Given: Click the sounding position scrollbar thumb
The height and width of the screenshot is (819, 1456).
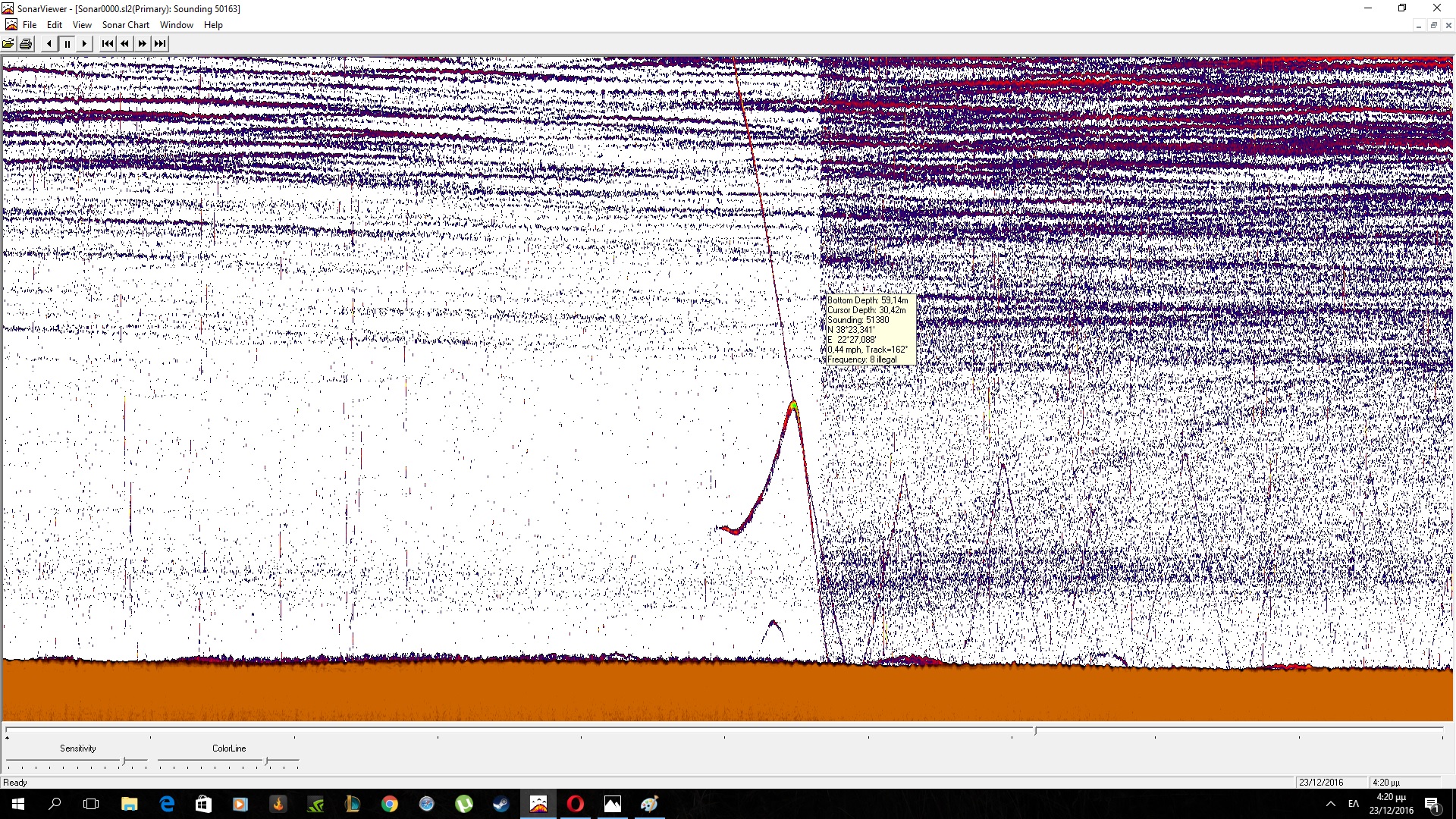Looking at the screenshot, I should 1035,731.
